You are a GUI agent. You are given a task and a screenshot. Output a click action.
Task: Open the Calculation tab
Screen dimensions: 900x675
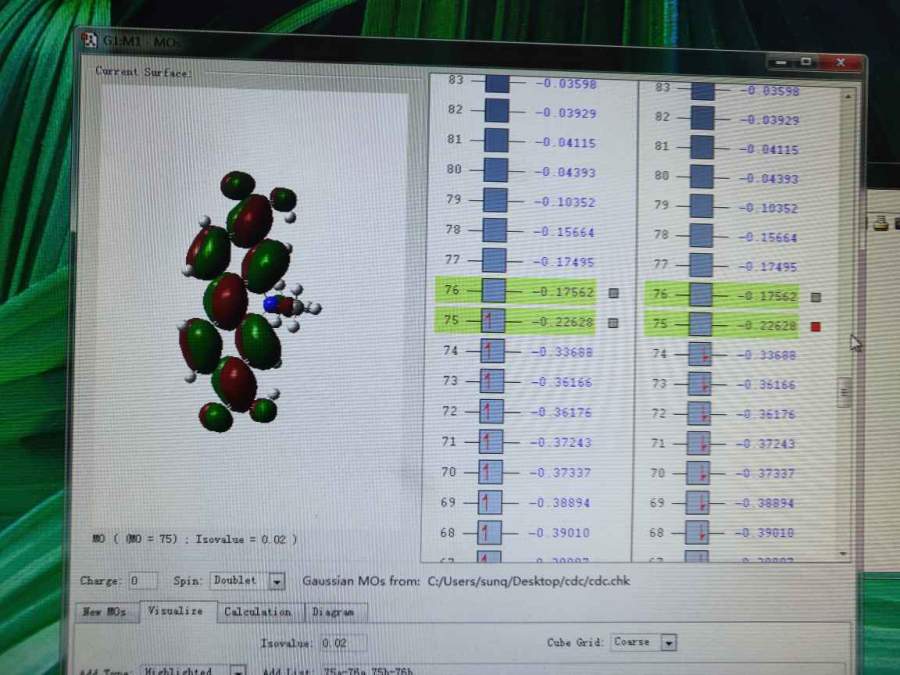pyautogui.click(x=257, y=611)
